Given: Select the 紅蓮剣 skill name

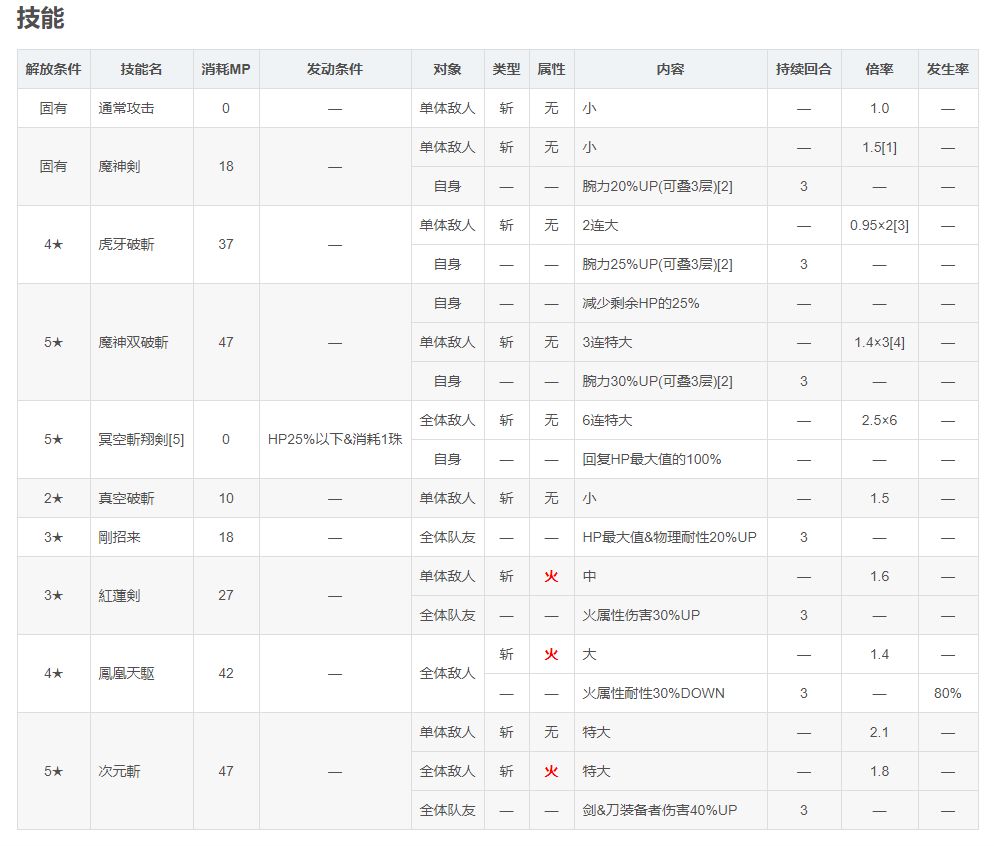Looking at the screenshot, I should [x=119, y=596].
